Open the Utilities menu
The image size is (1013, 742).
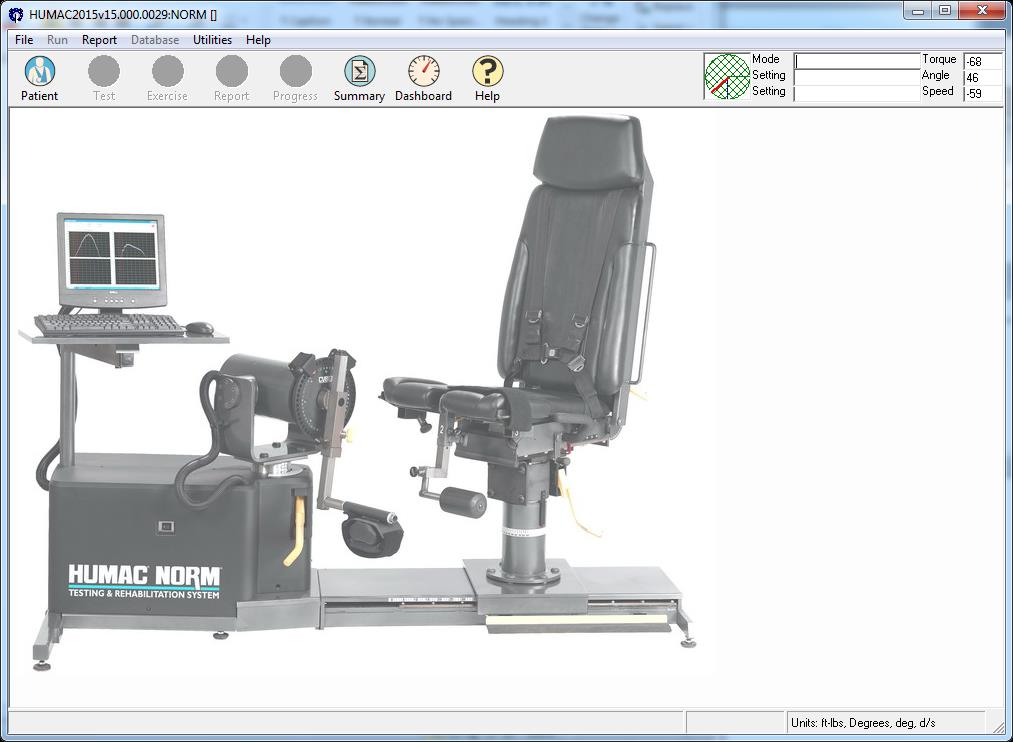[212, 40]
